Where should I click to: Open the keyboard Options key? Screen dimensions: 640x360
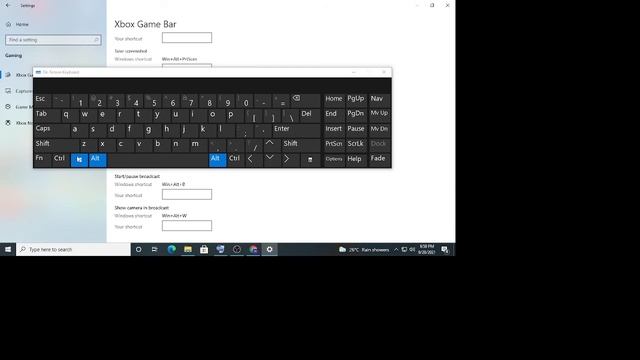(x=334, y=160)
